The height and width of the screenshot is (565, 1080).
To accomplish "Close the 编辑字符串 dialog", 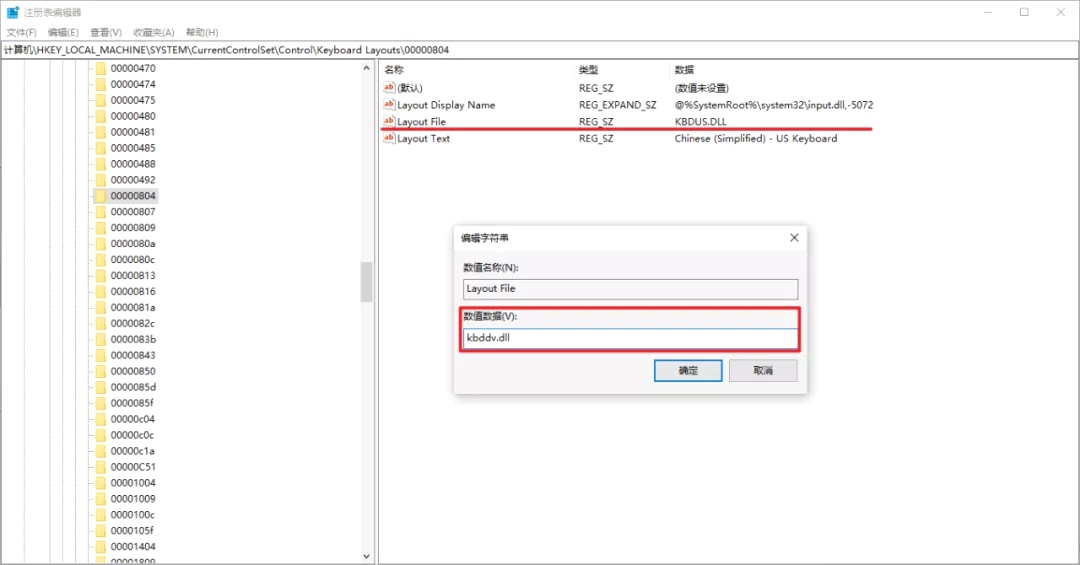I will click(x=794, y=238).
